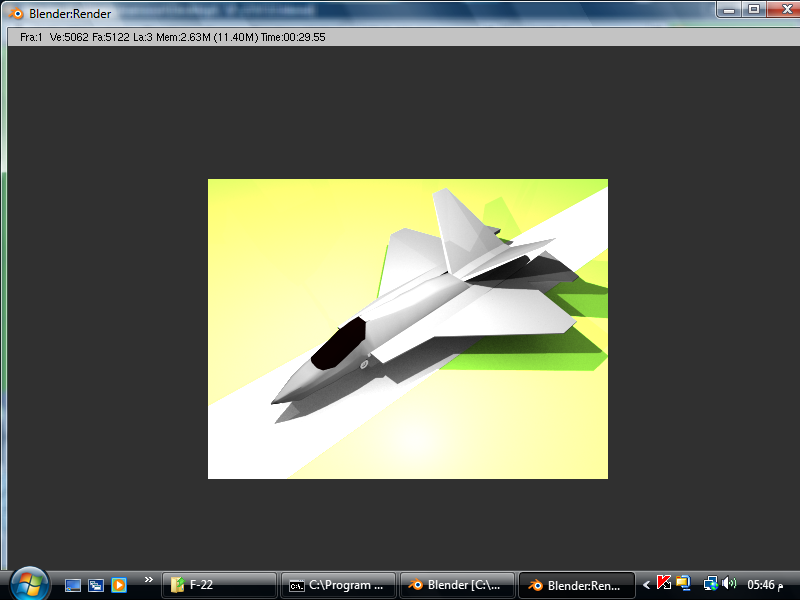
Task: Click the La:3 lamp count text
Action: point(143,37)
